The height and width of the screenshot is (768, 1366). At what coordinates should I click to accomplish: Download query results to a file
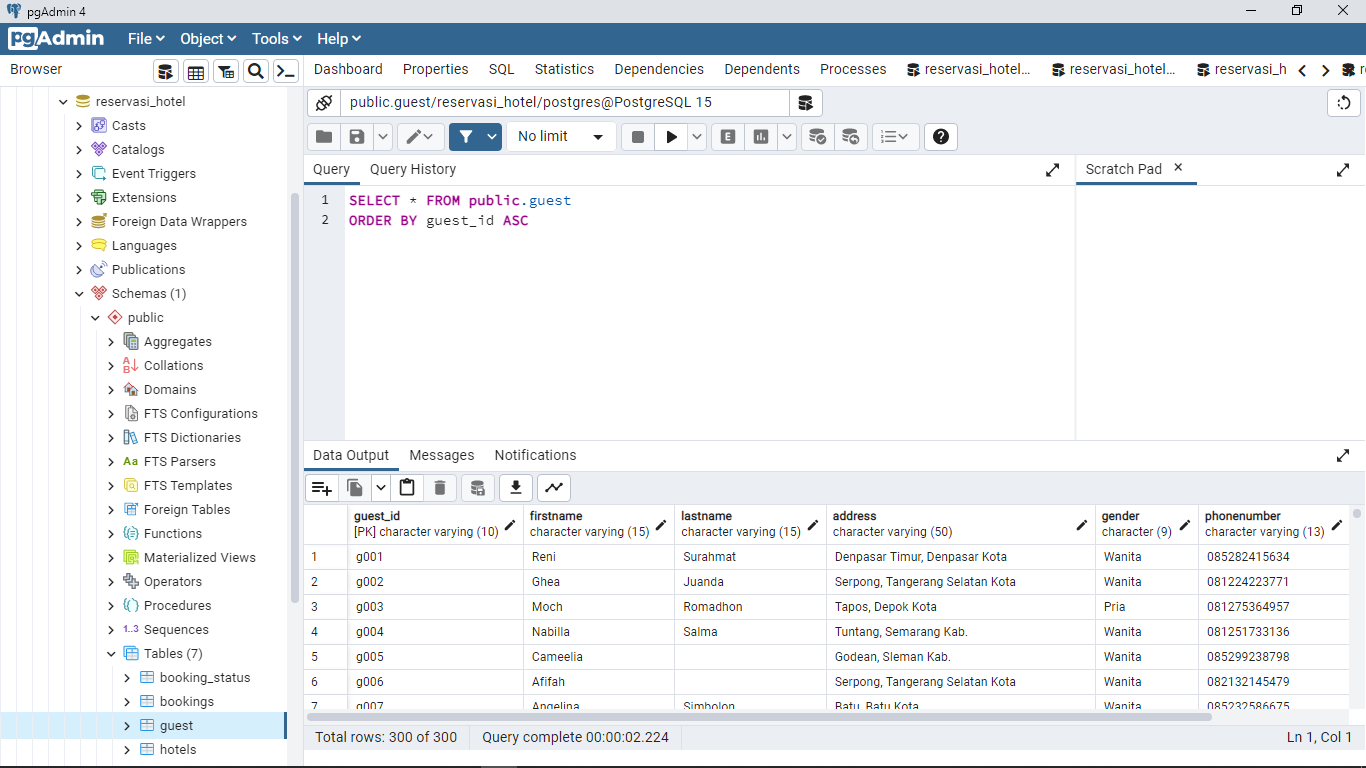(515, 487)
